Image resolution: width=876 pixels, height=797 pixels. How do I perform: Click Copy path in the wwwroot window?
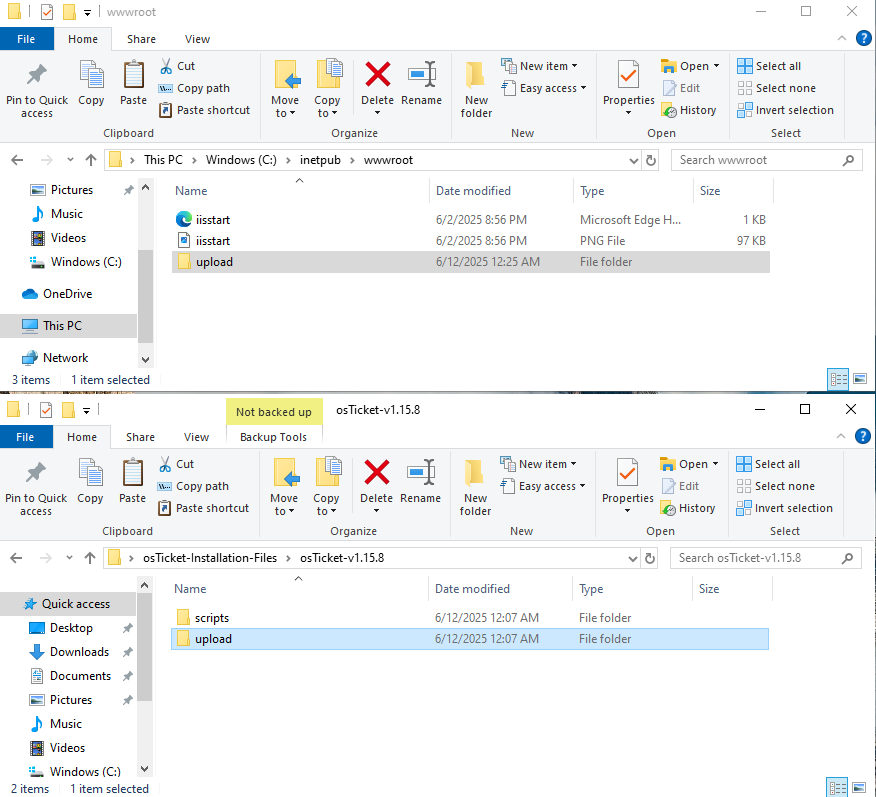pos(194,88)
